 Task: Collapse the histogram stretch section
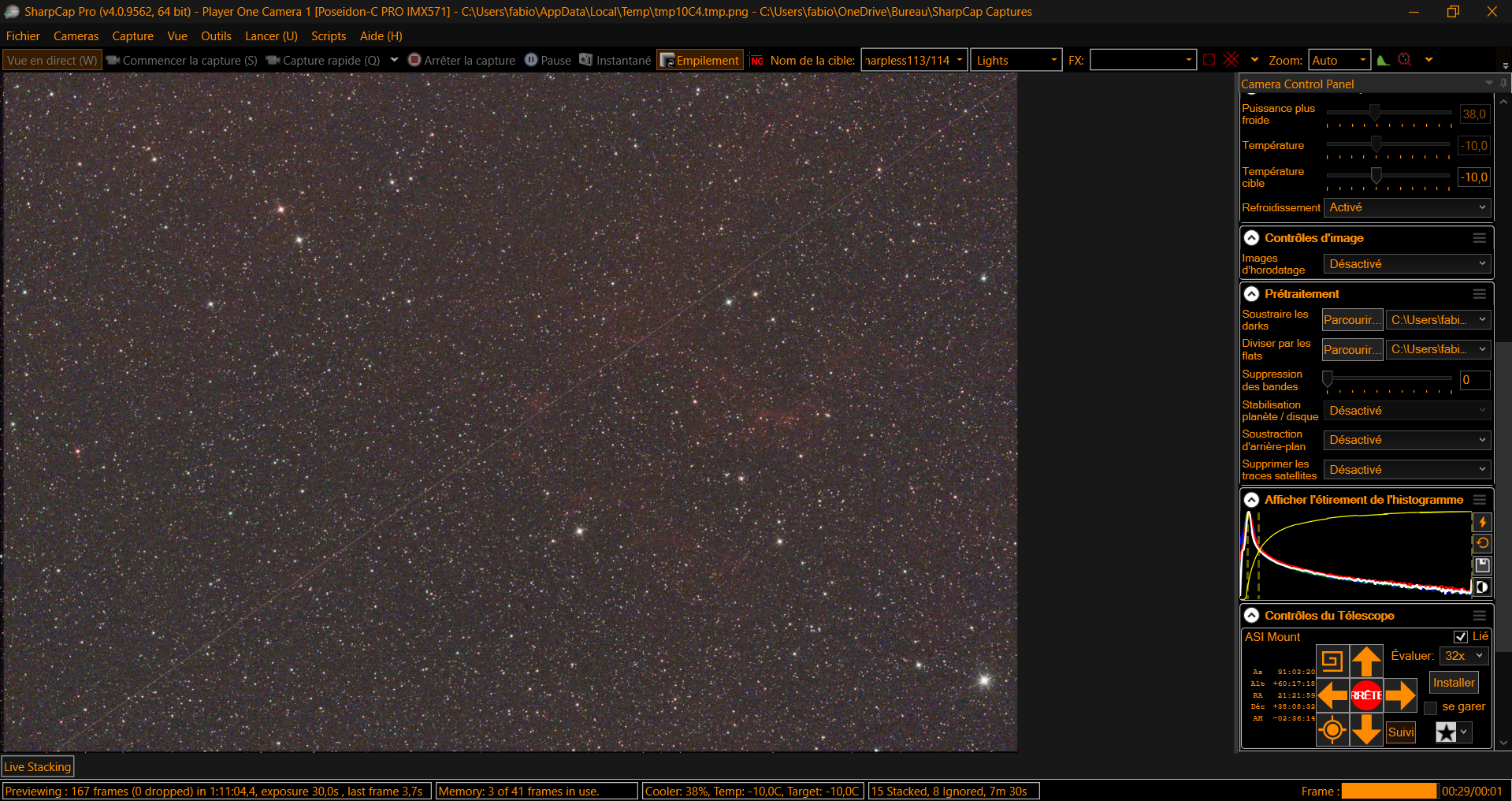click(1251, 500)
